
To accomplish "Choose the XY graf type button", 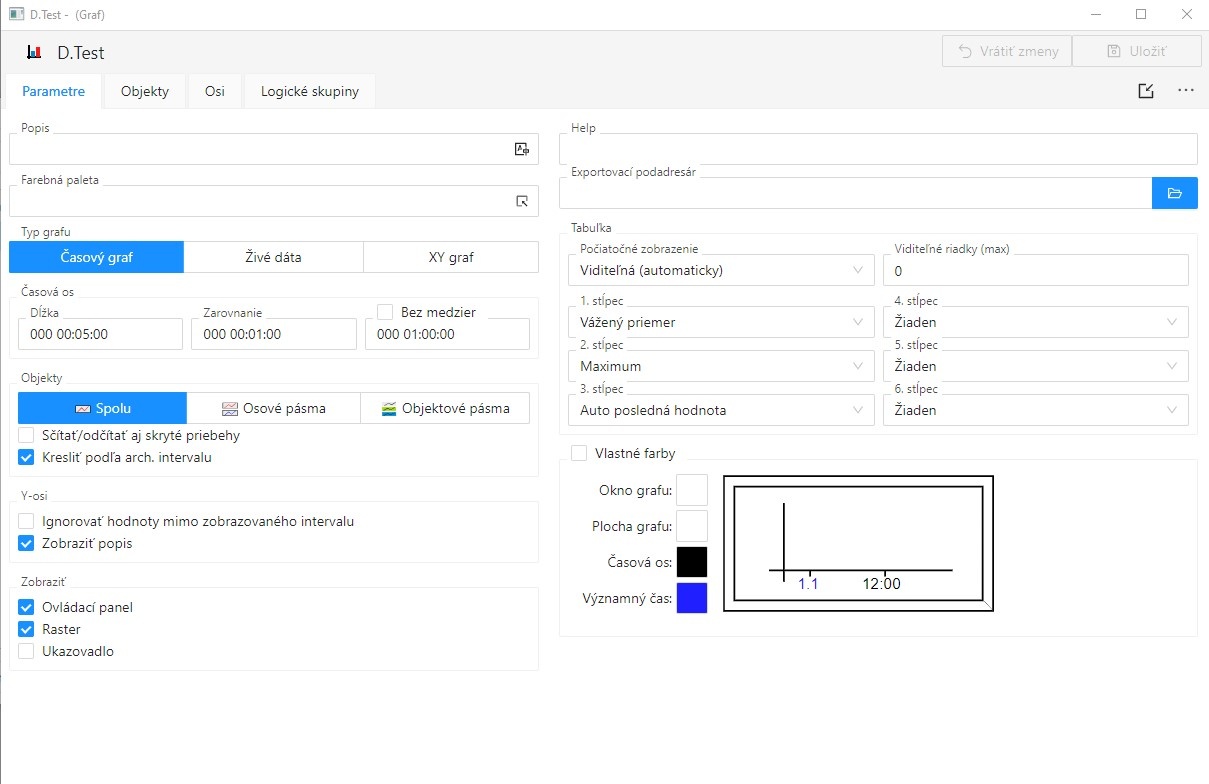I will (x=450, y=257).
